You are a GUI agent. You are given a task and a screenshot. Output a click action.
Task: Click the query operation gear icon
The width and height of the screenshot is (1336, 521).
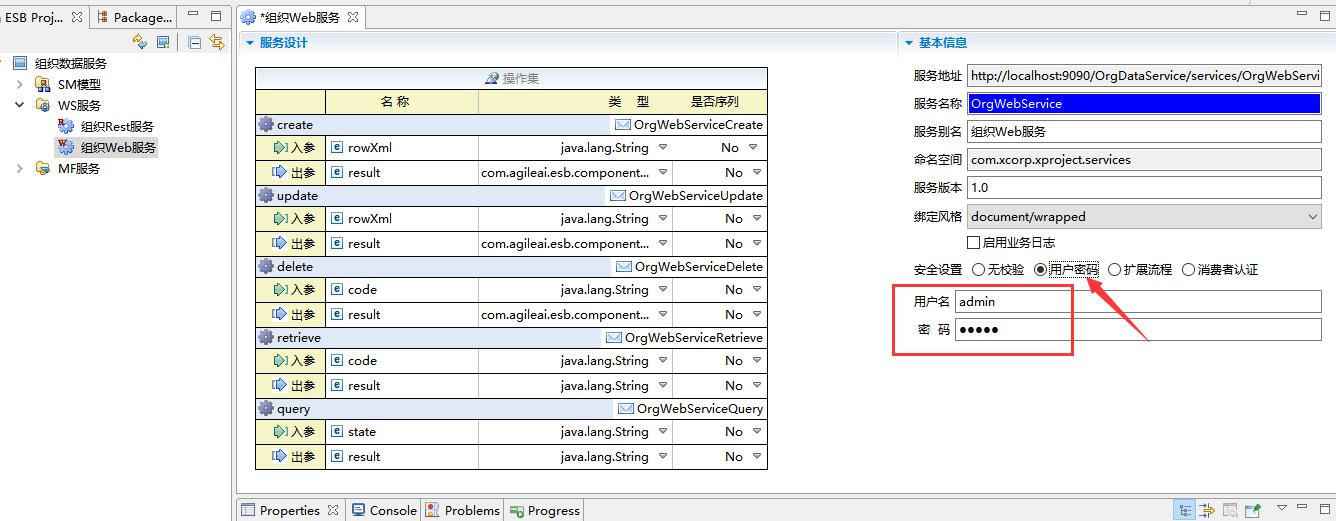coord(266,409)
